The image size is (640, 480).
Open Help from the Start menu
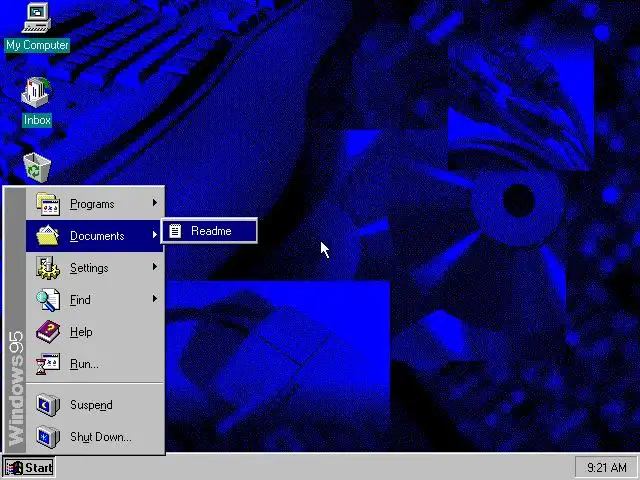pyautogui.click(x=95, y=331)
